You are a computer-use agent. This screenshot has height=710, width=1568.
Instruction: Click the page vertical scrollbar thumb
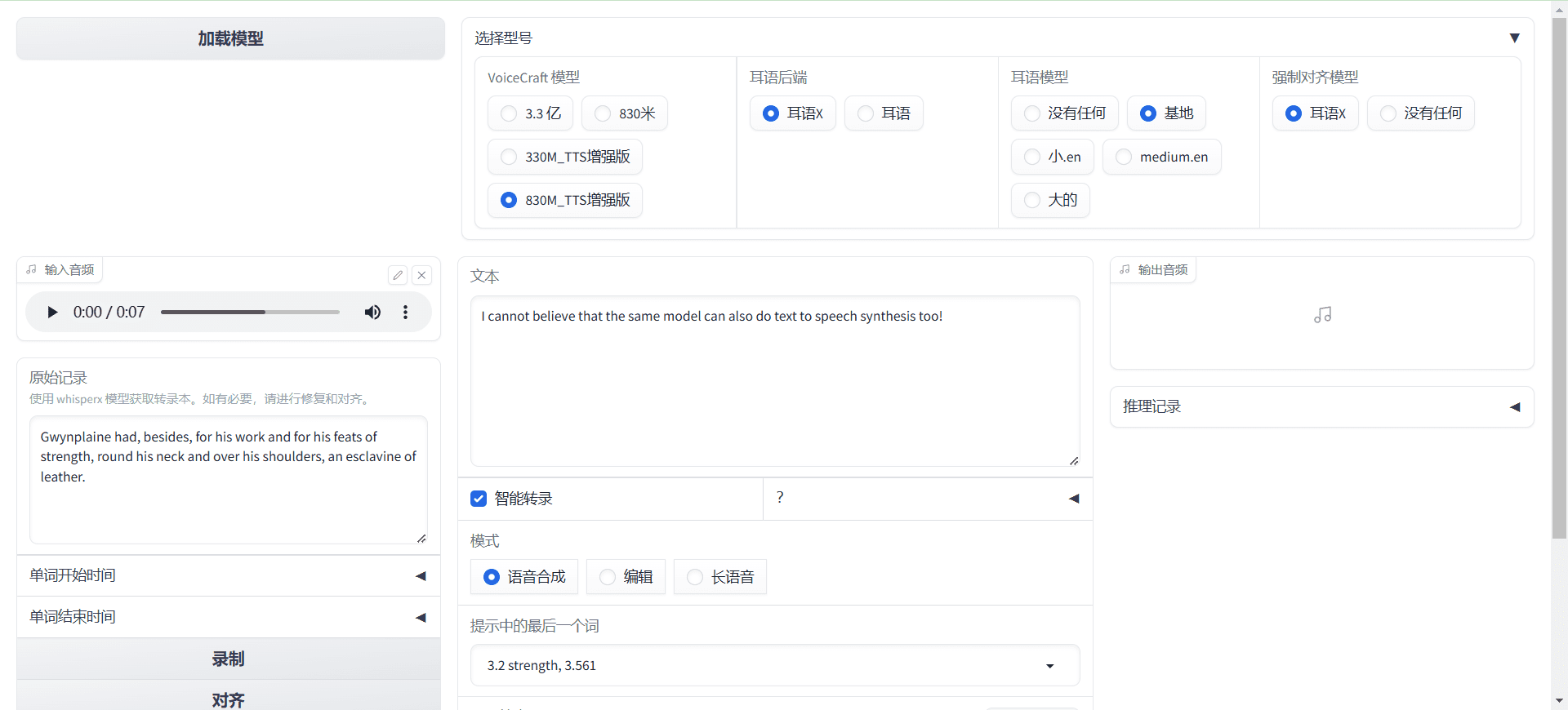[x=1560, y=277]
